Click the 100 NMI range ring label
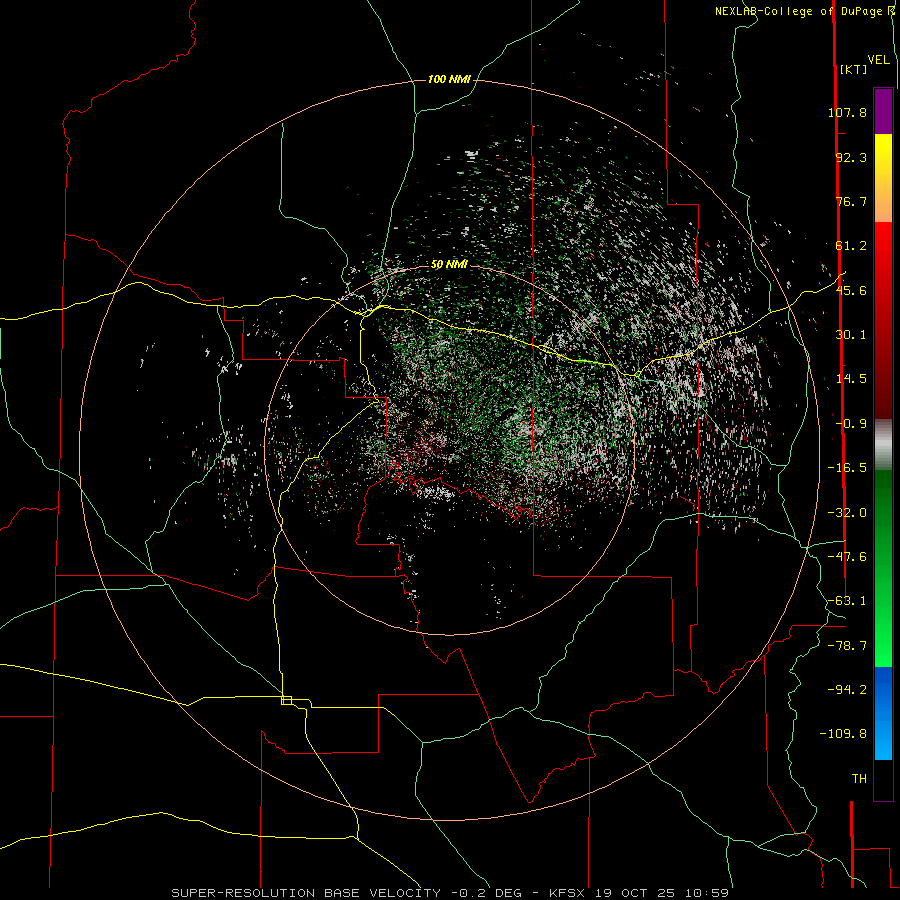 [x=449, y=79]
